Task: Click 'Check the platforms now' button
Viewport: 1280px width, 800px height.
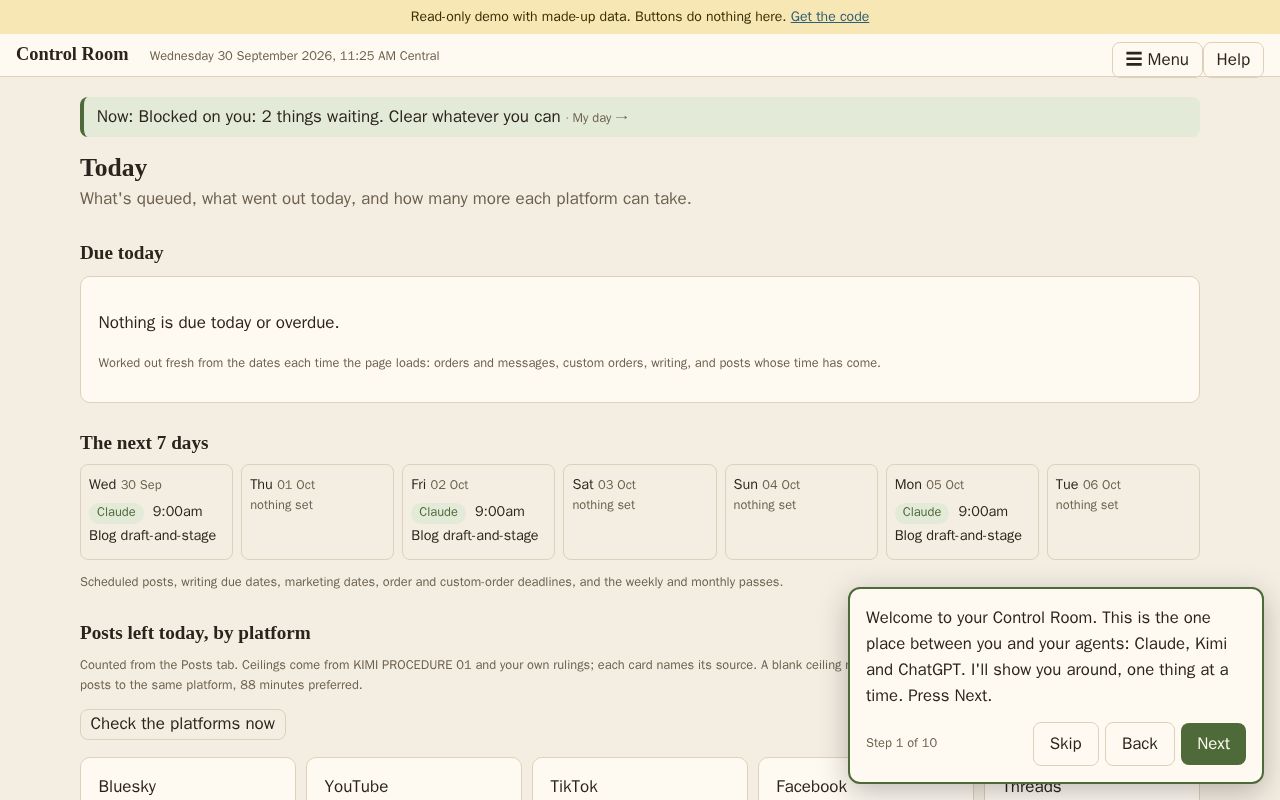Action: 183,724
